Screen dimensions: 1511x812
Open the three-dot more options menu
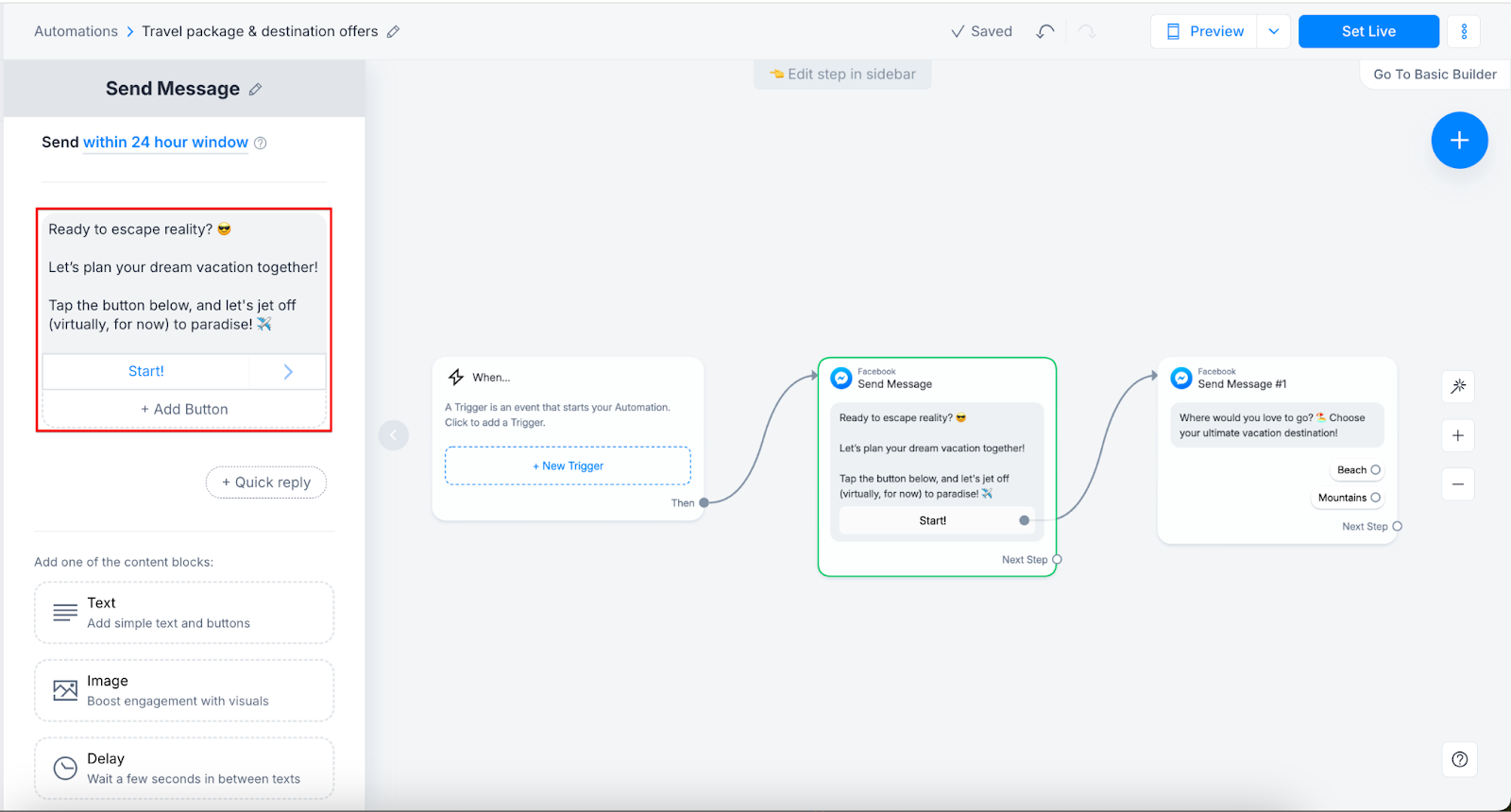[1464, 31]
